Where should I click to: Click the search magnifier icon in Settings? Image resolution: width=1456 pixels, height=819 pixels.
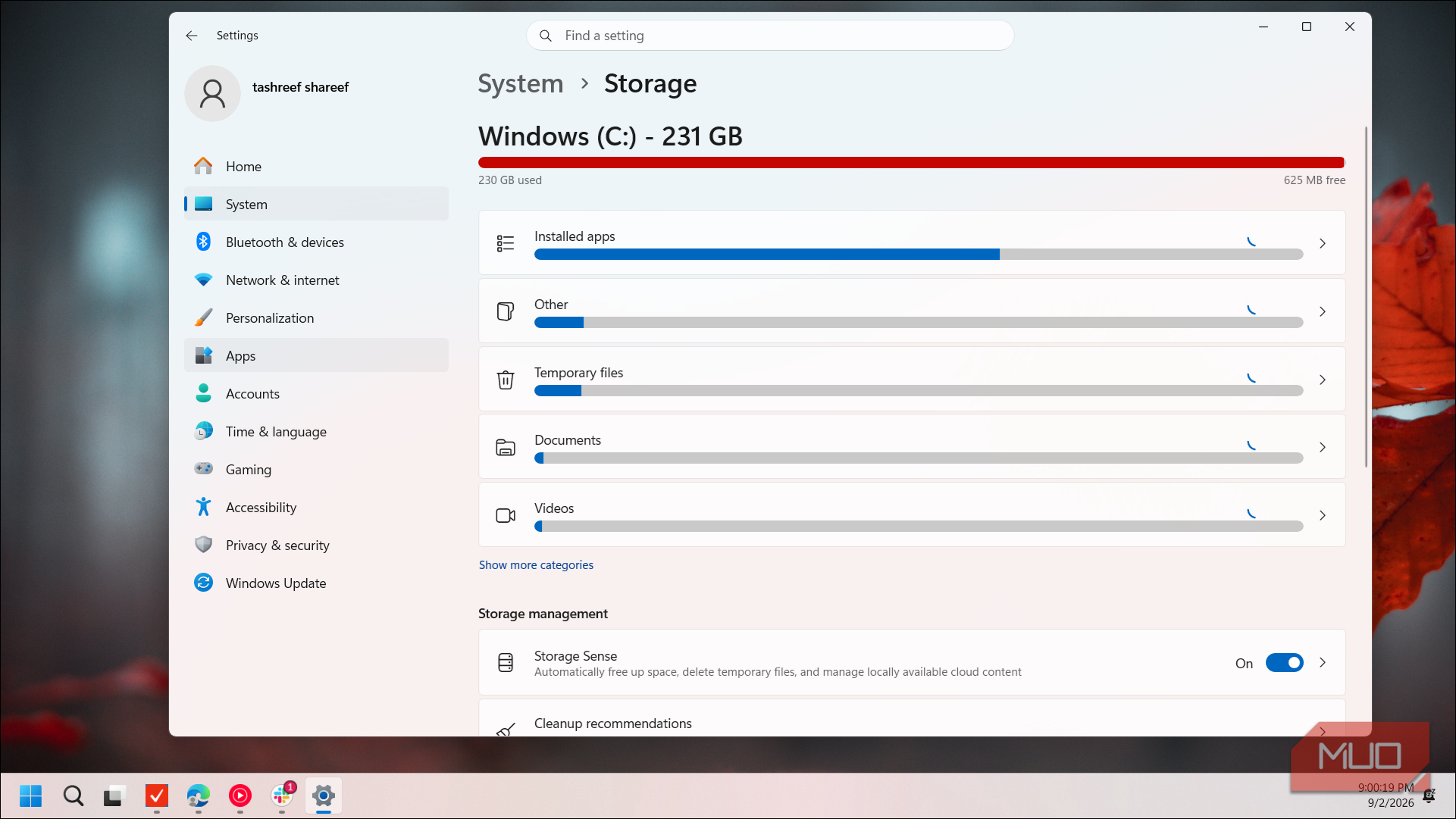point(546,36)
